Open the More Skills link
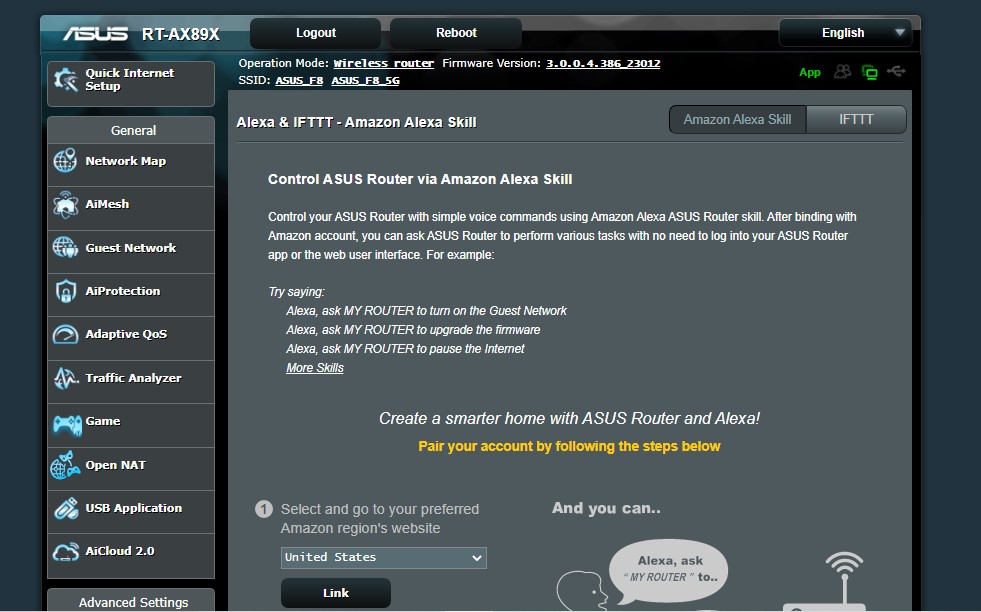This screenshot has height=612, width=981. (x=315, y=368)
